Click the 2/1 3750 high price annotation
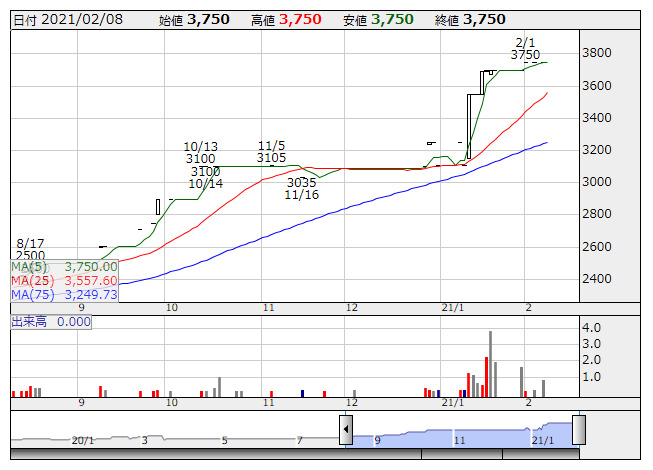 pyautogui.click(x=525, y=48)
